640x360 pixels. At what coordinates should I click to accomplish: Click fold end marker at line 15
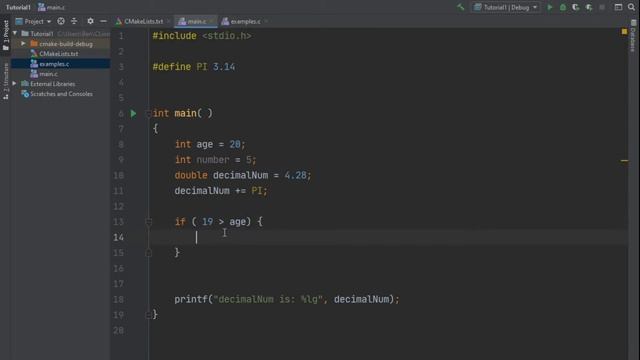[x=149, y=253]
